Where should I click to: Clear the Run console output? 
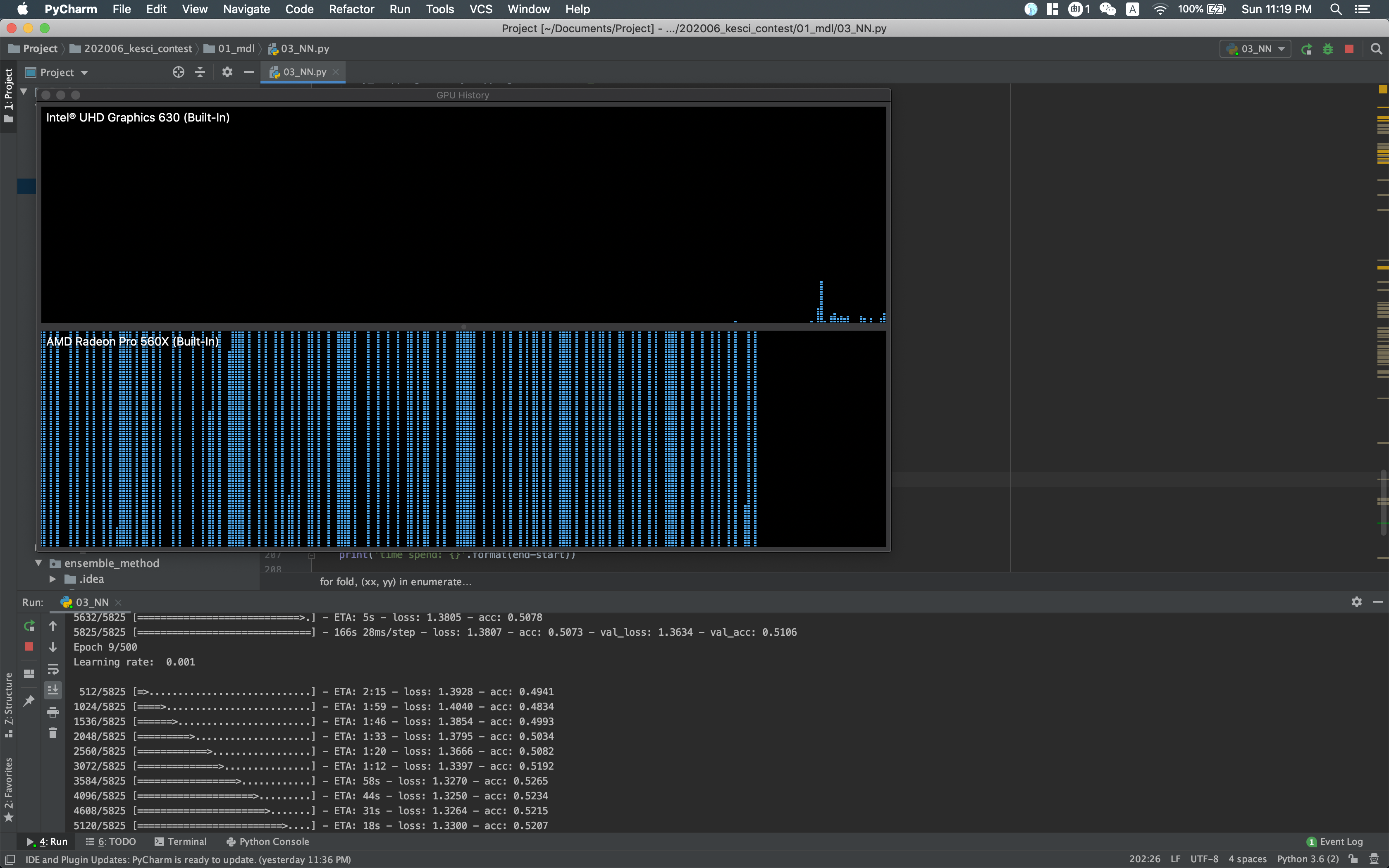(53, 733)
